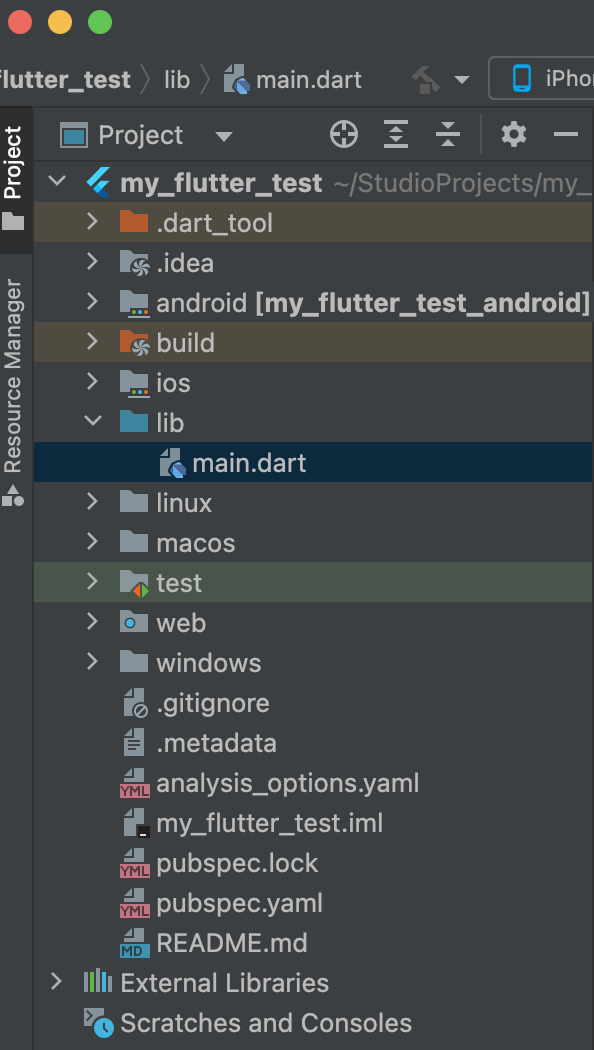Click the android module folder icon
Viewport: 594px width, 1050px height.
134,303
